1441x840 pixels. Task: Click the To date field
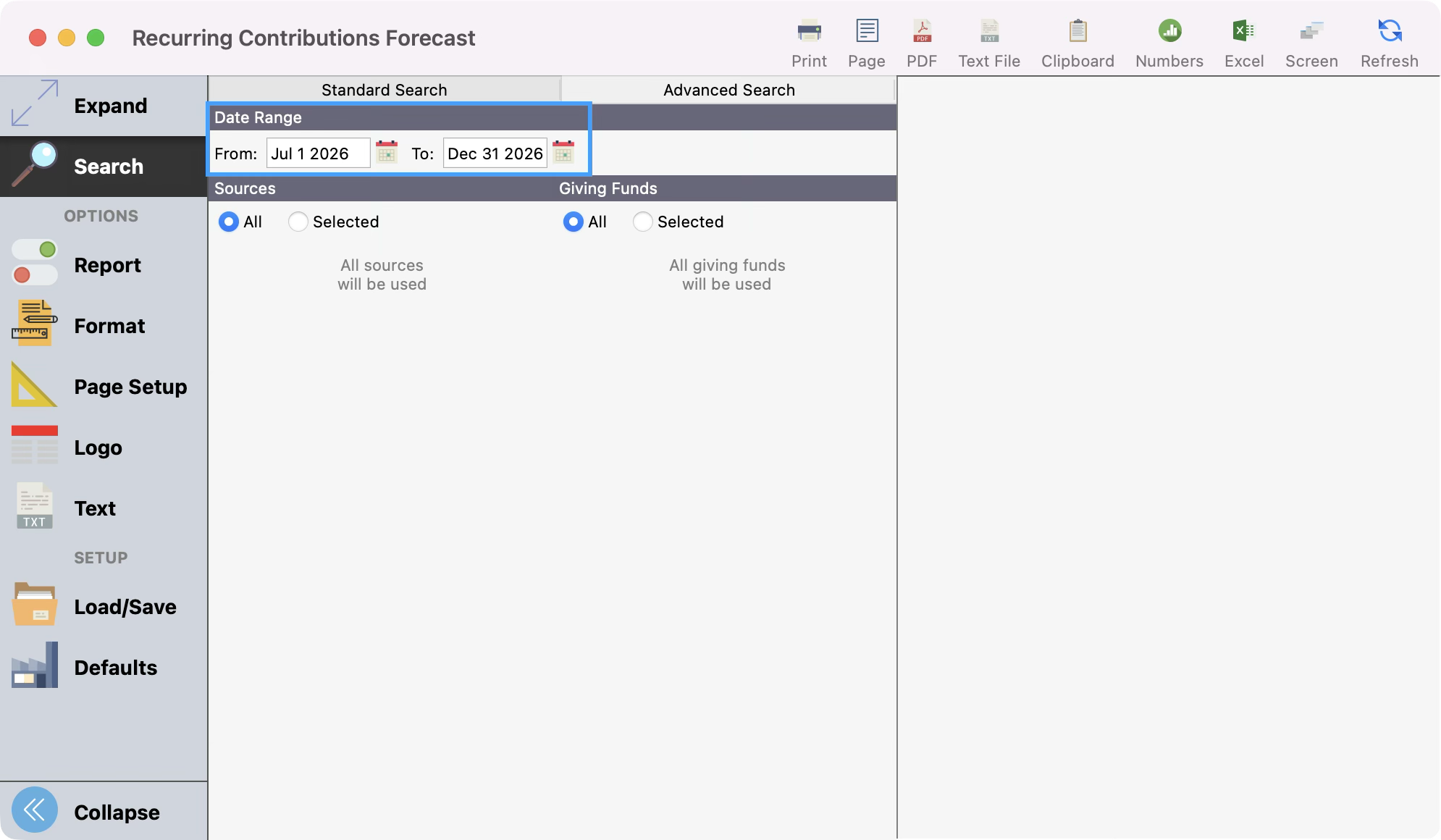click(495, 154)
